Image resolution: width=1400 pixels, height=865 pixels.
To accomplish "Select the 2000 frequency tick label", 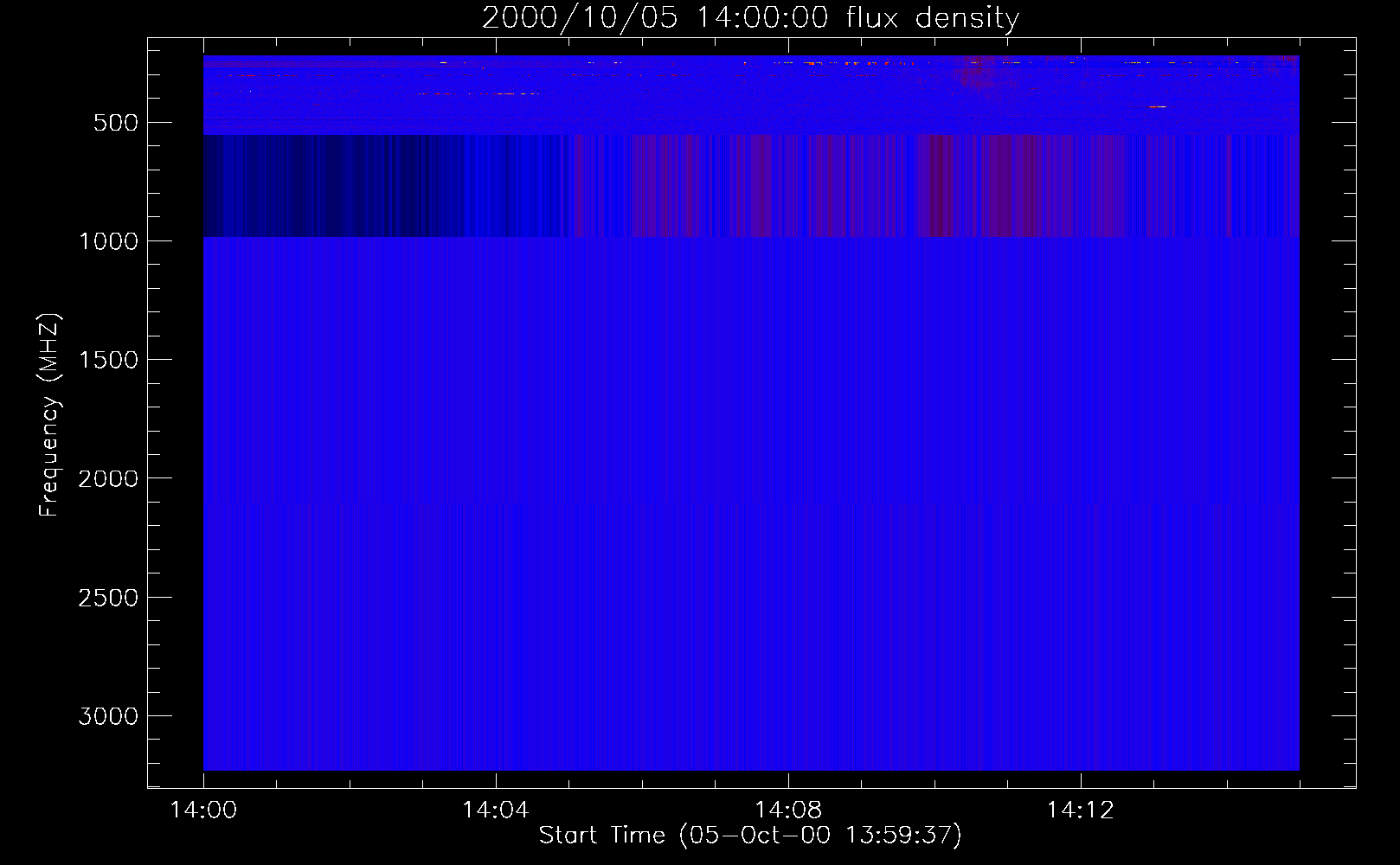I will tap(109, 478).
